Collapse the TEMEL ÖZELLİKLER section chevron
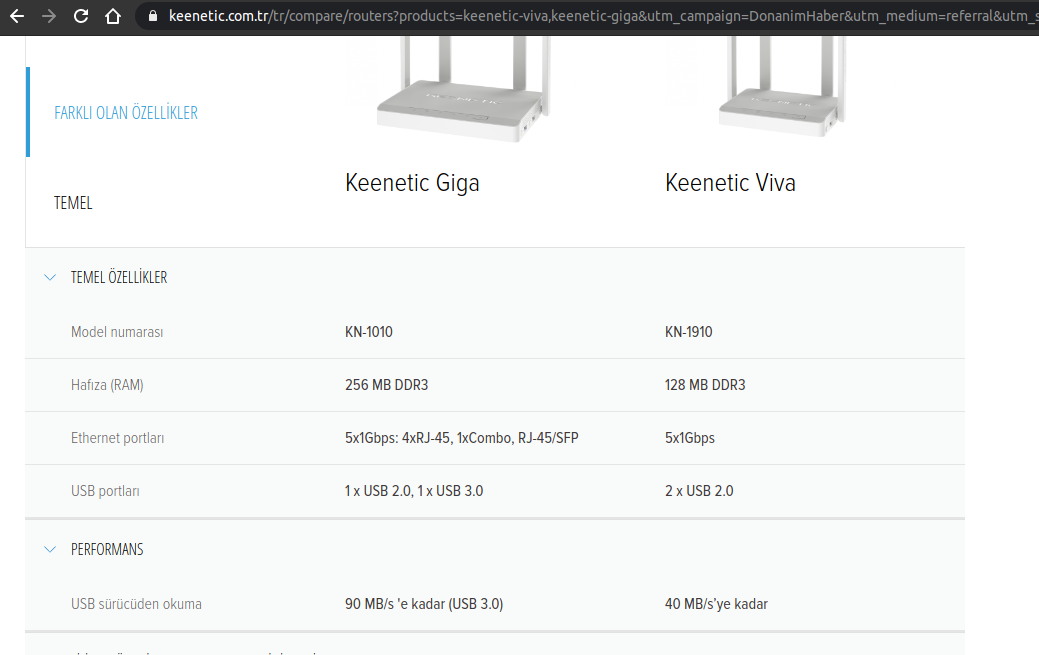Viewport: 1039px width, 655px height. point(50,277)
